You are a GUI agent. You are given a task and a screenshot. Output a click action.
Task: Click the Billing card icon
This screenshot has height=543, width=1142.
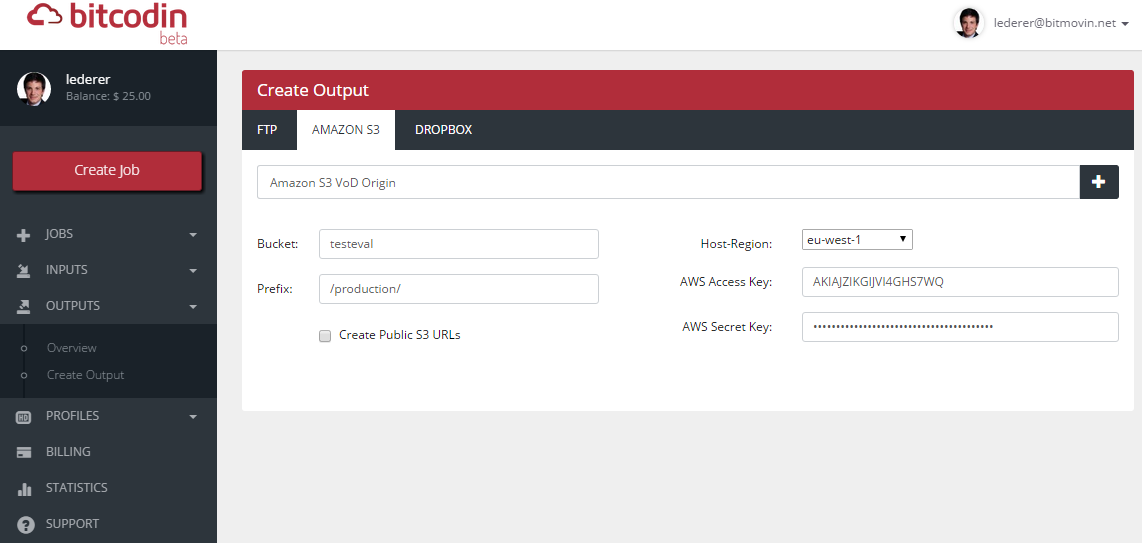click(x=23, y=452)
